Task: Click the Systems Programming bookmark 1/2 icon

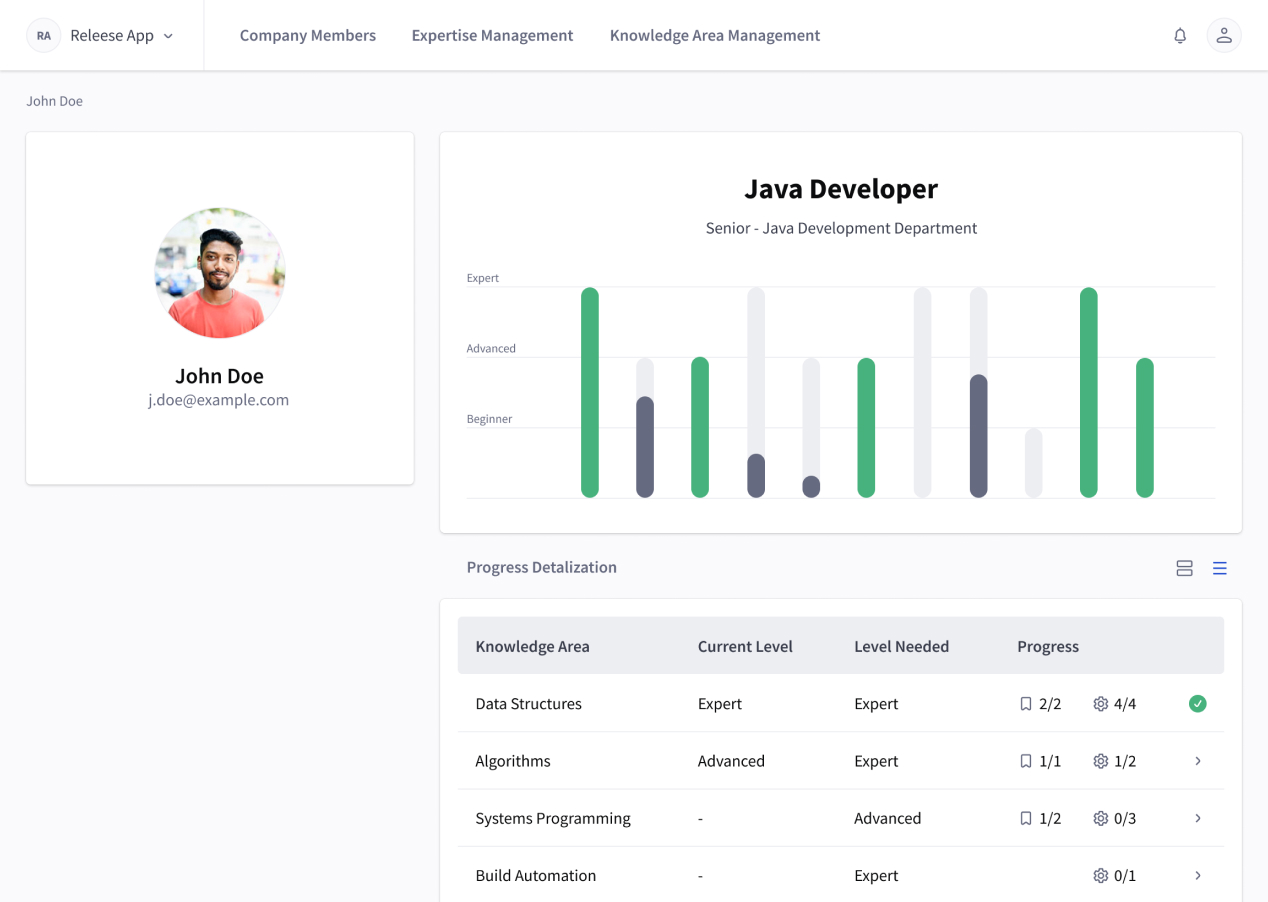Action: tap(1026, 818)
